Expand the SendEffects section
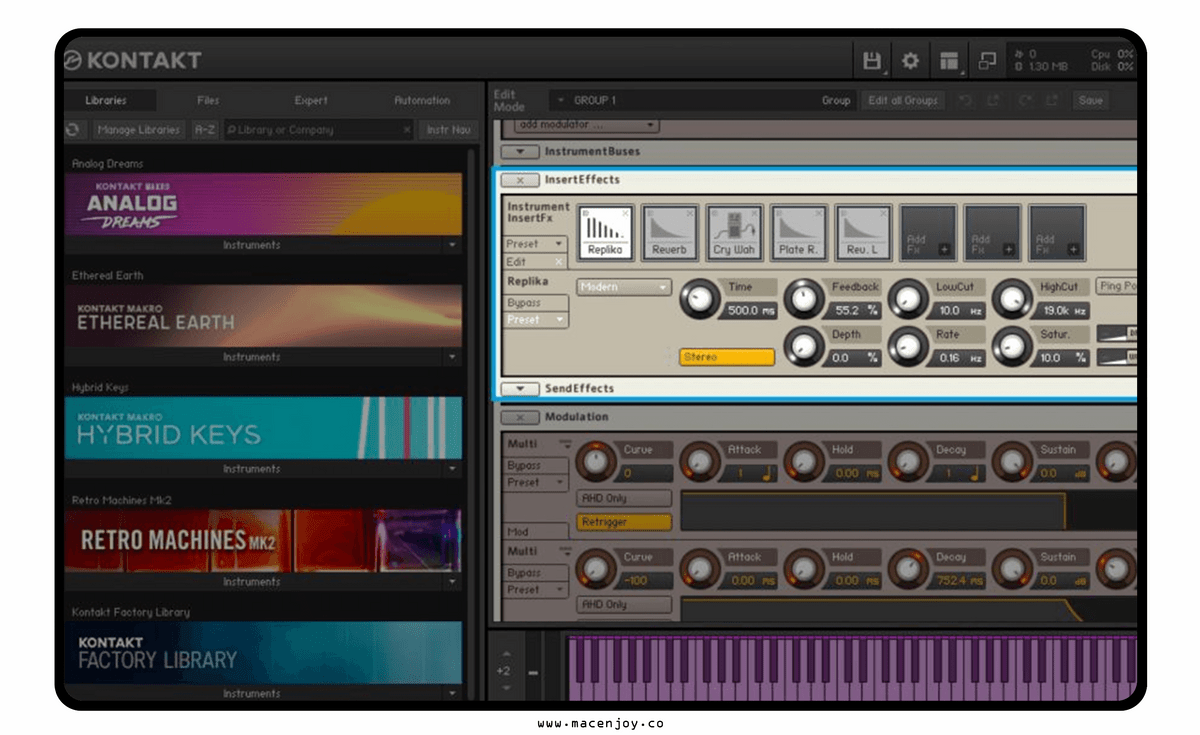1200x735 pixels. [x=519, y=389]
